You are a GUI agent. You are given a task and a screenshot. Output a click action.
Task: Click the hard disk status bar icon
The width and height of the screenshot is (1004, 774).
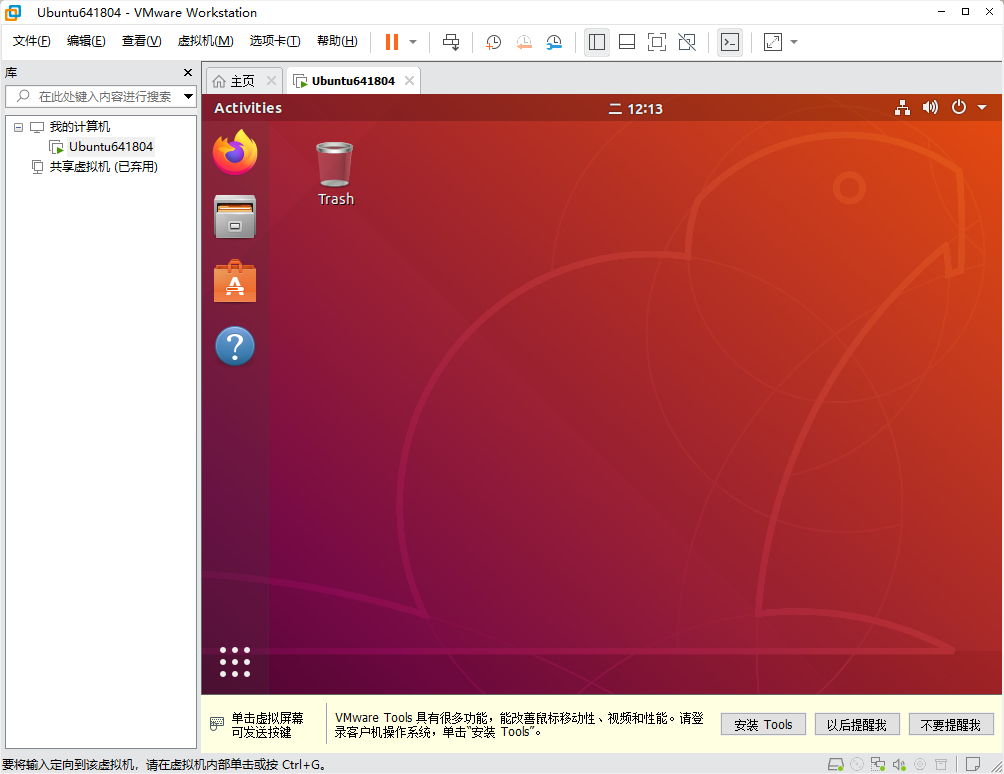click(x=836, y=764)
